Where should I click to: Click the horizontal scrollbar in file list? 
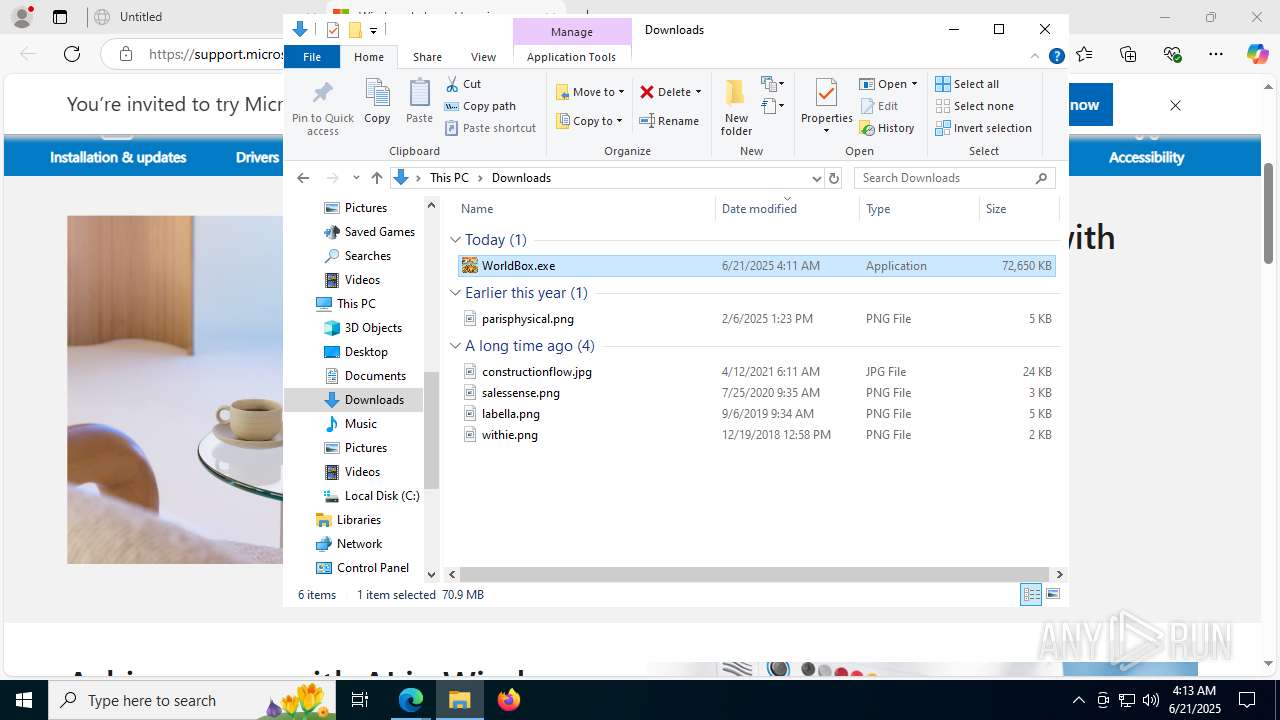pos(755,575)
